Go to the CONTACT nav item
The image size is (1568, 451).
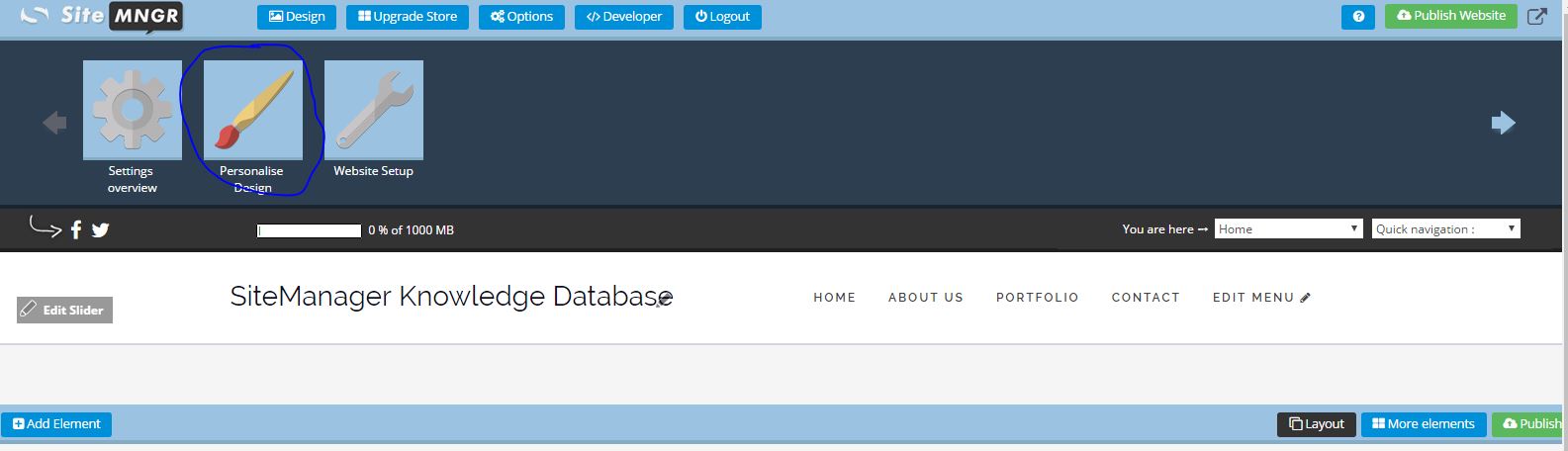[x=1146, y=297]
